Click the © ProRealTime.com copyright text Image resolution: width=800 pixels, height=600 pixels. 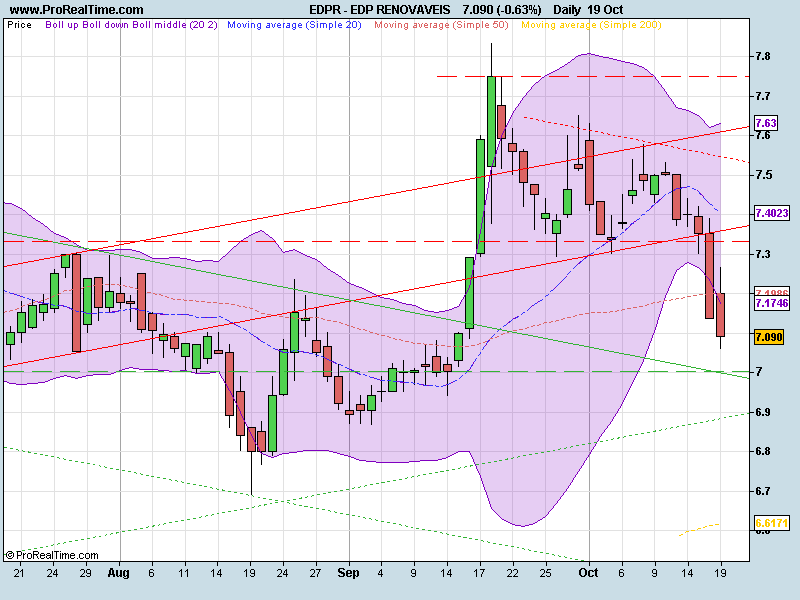point(52,555)
